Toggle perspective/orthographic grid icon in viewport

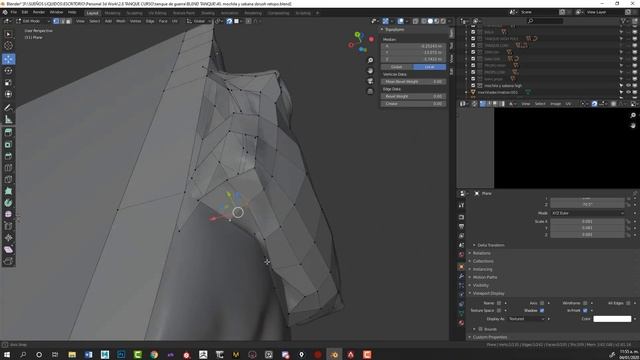370,91
